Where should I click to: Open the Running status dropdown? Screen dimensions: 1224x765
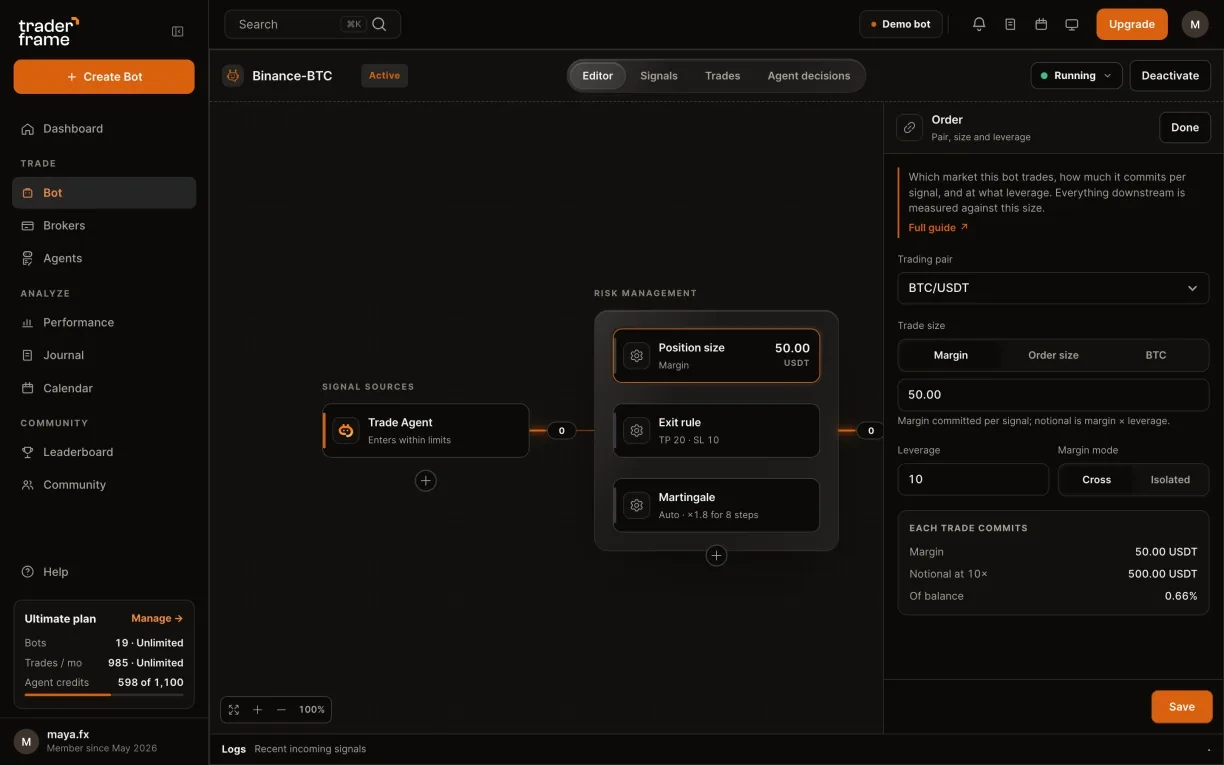(1076, 75)
